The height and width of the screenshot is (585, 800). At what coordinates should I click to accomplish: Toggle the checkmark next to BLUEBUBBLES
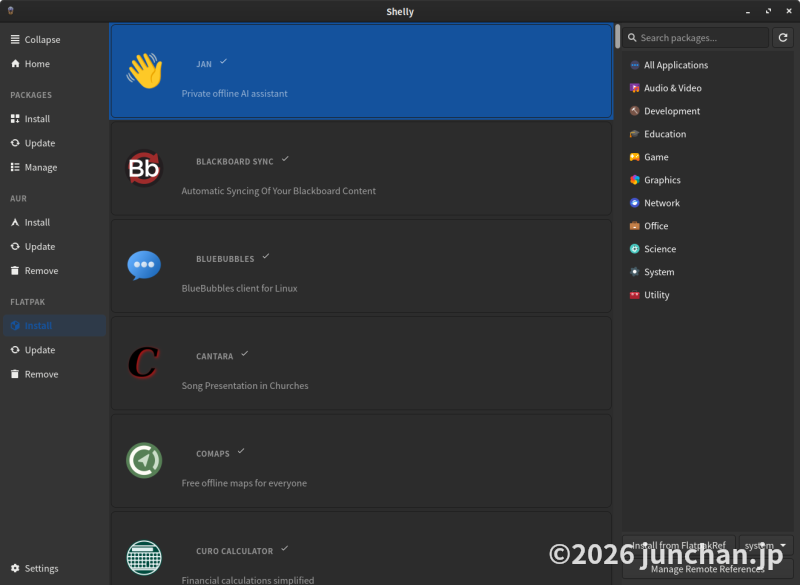(x=266, y=256)
